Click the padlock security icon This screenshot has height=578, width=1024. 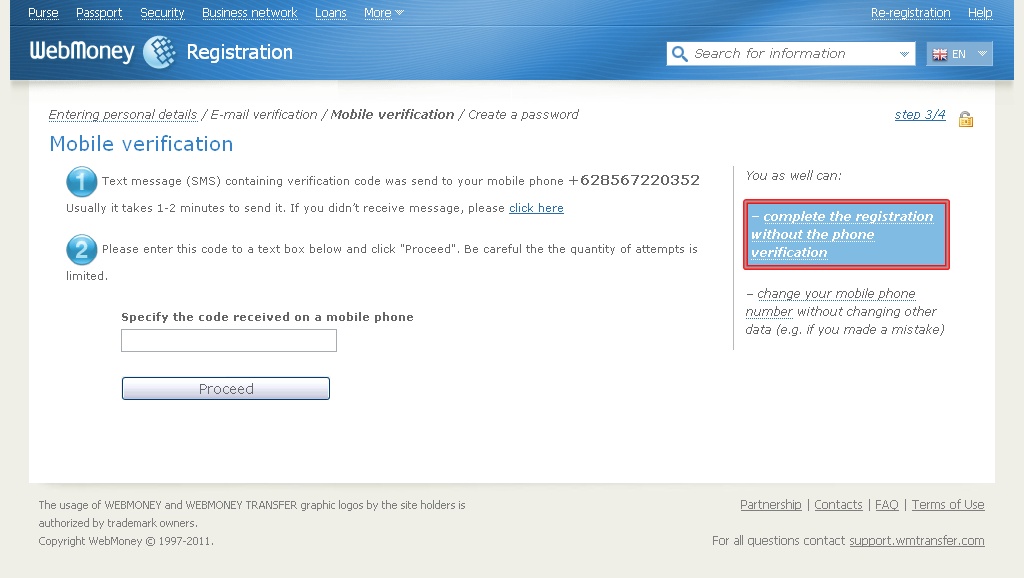[966, 119]
